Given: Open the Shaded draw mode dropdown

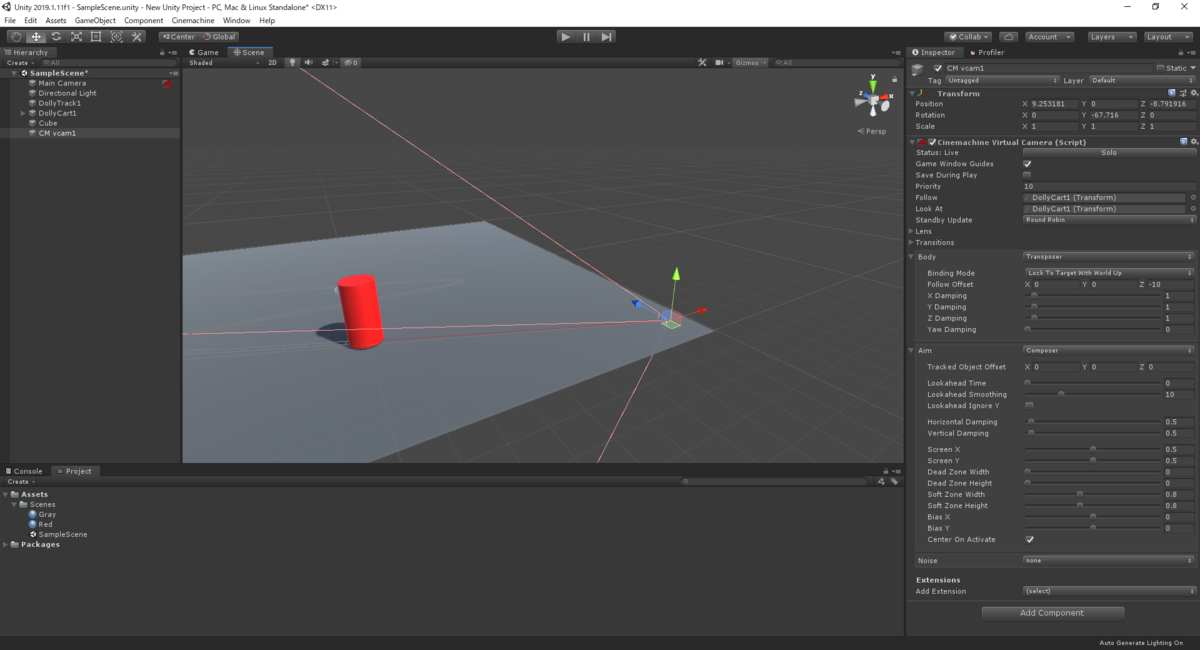Looking at the screenshot, I should tap(223, 62).
